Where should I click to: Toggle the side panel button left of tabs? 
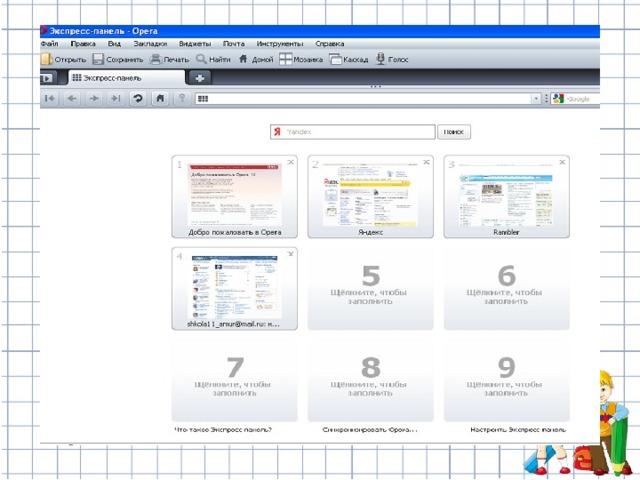pyautogui.click(x=47, y=78)
